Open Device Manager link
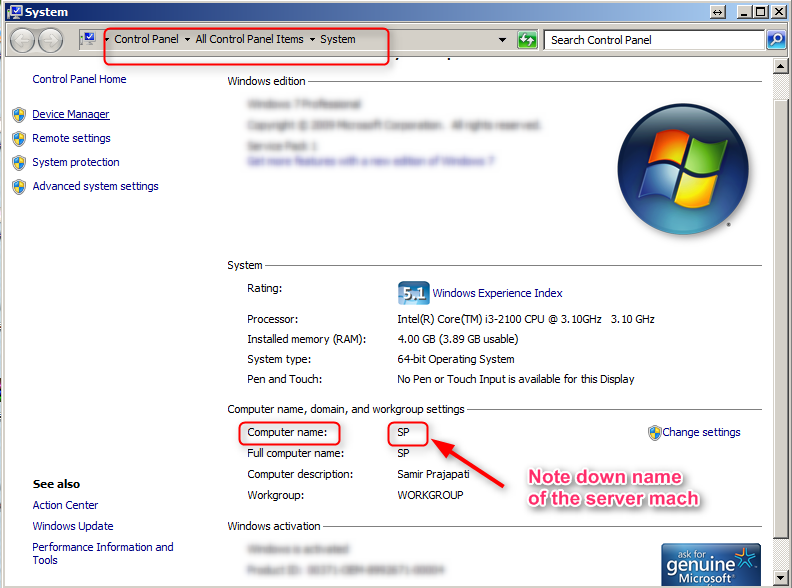792x588 pixels. 71,114
